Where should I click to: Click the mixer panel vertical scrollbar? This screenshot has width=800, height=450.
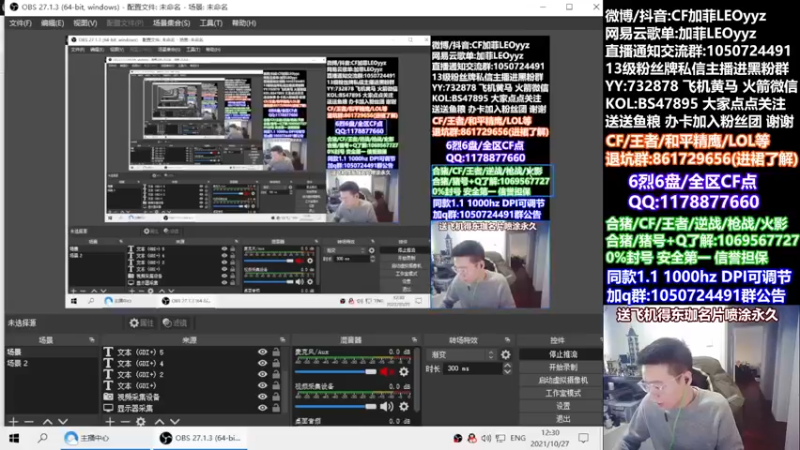[x=417, y=380]
